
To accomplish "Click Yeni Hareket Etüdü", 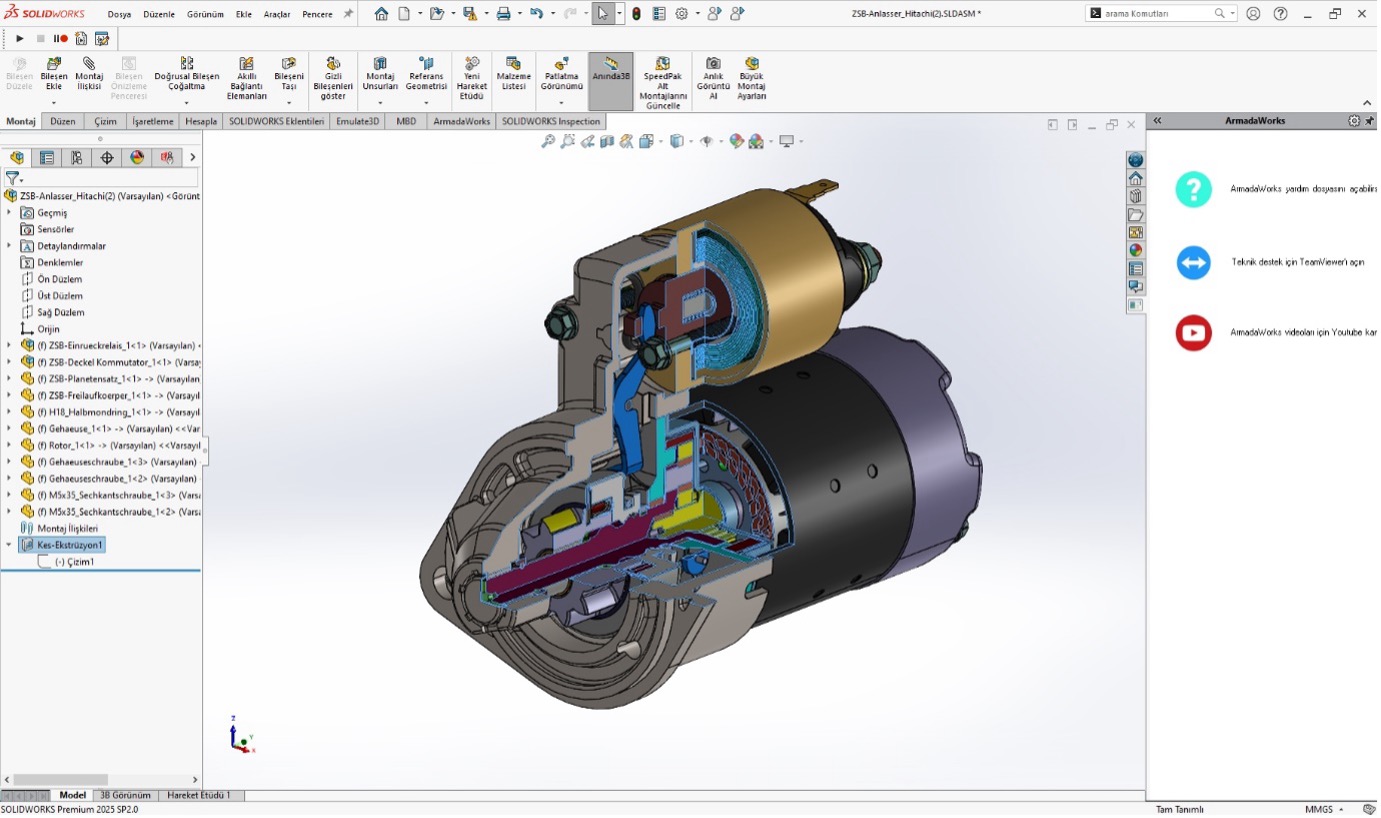I will (x=472, y=79).
